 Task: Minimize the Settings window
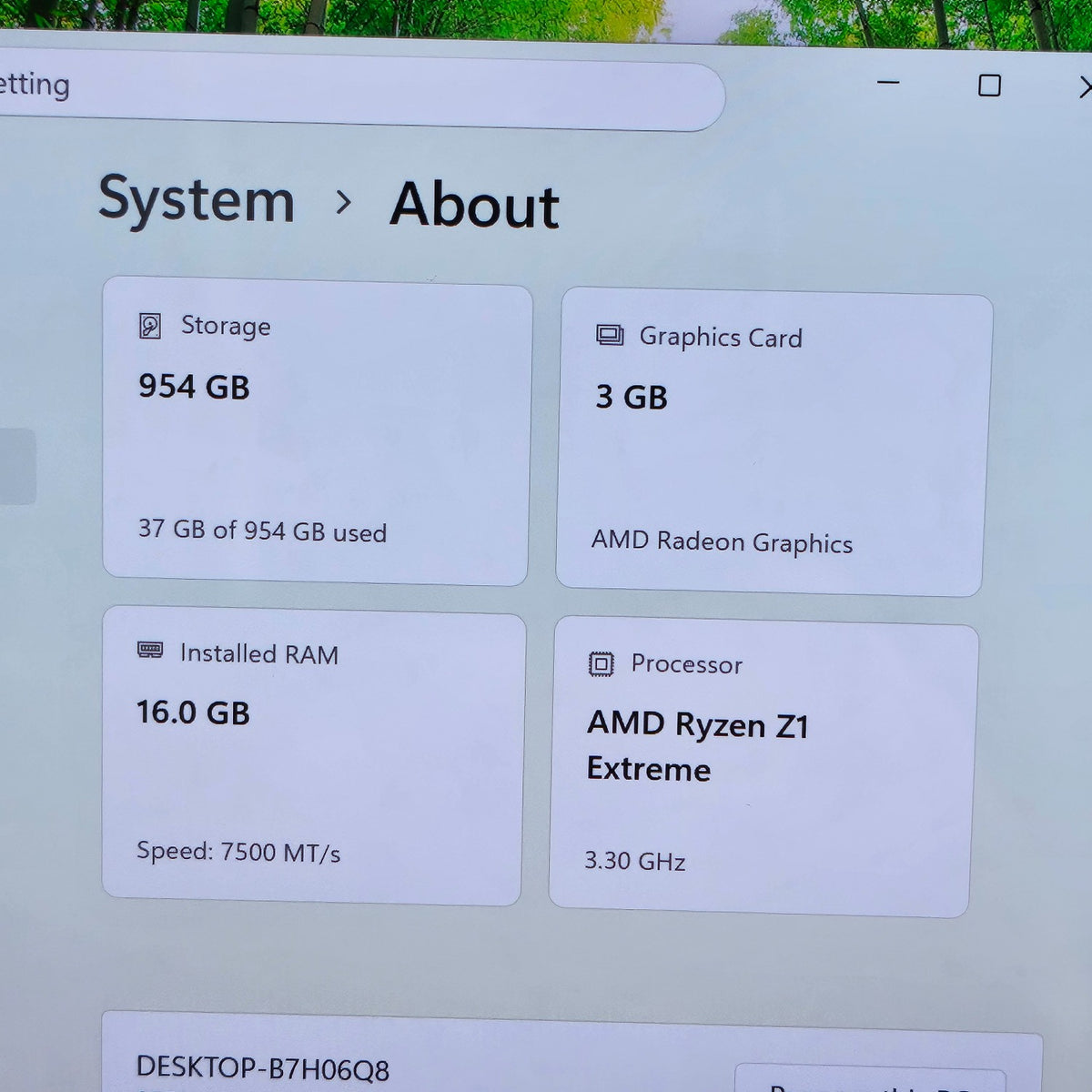pos(888,83)
